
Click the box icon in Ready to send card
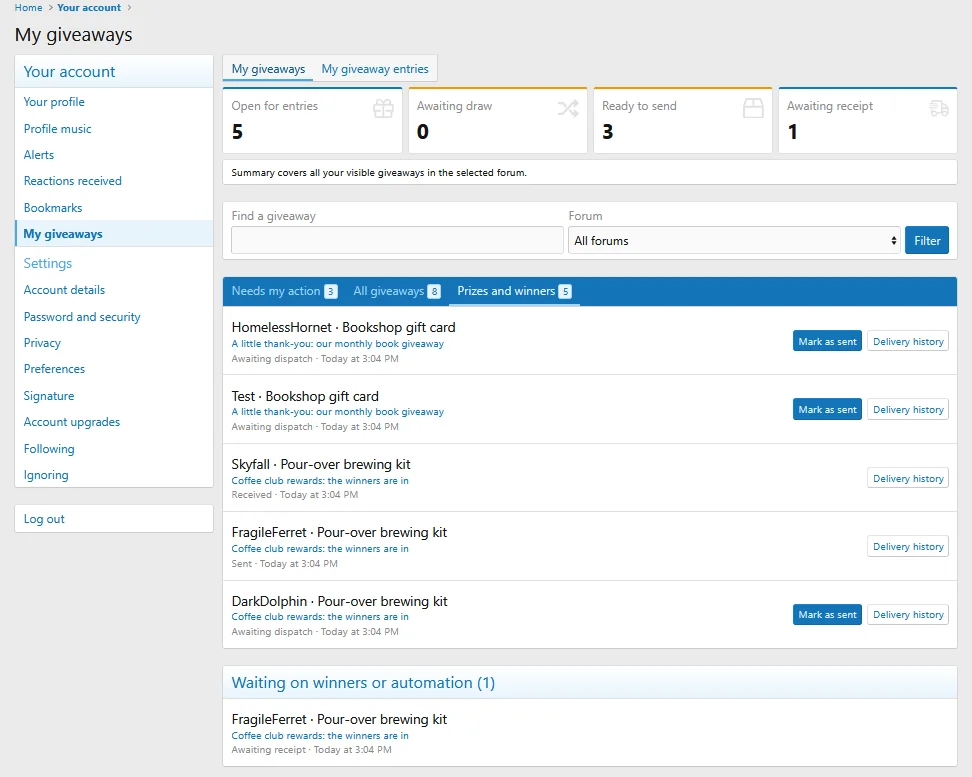tap(753, 109)
